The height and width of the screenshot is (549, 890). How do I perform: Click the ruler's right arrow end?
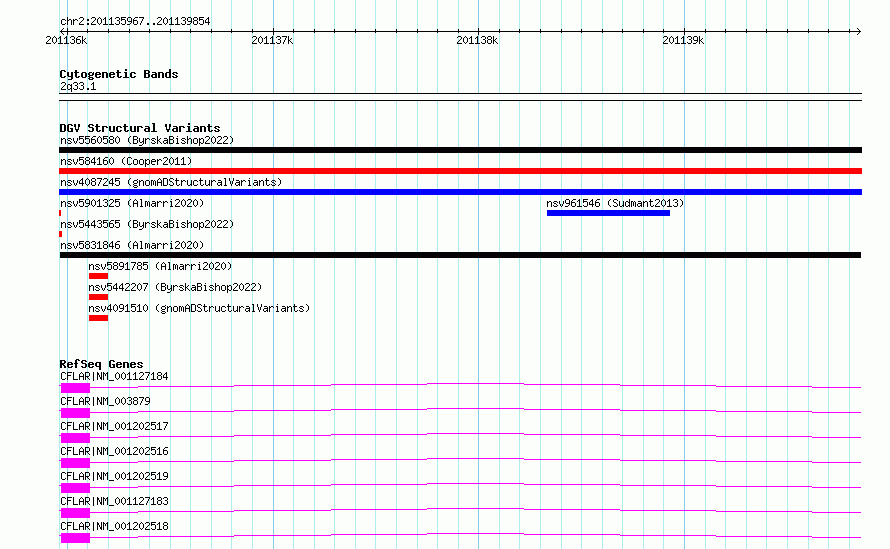click(858, 31)
